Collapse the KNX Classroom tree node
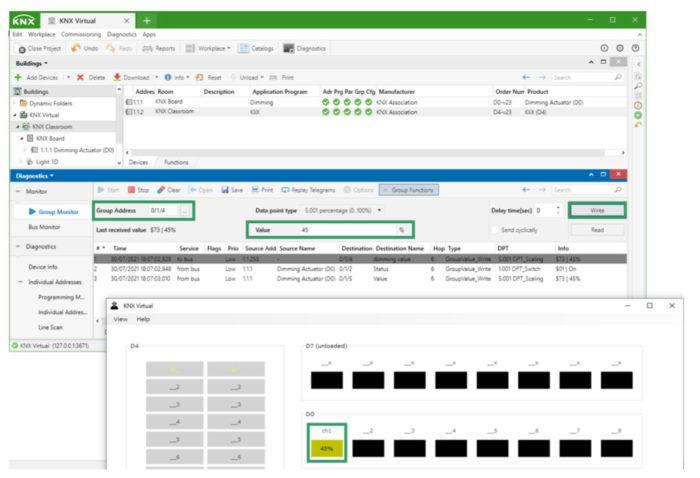Screen dimensions: 700x478 18,127
